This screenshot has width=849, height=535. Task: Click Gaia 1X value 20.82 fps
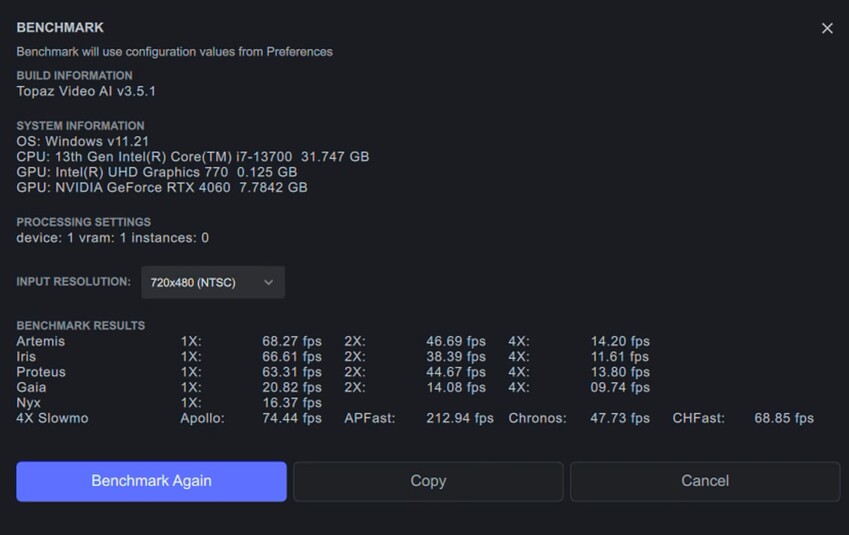coord(292,387)
